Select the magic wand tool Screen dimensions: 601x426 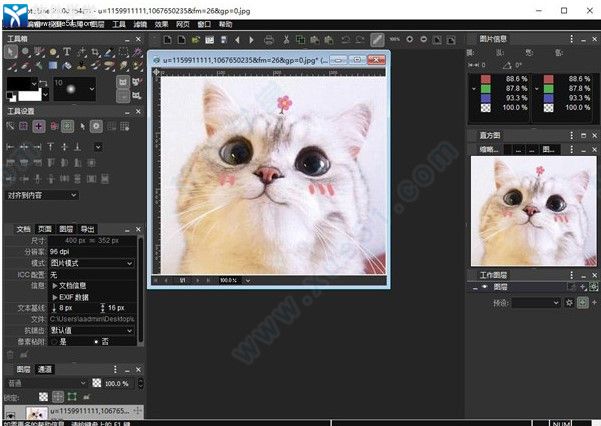137,52
